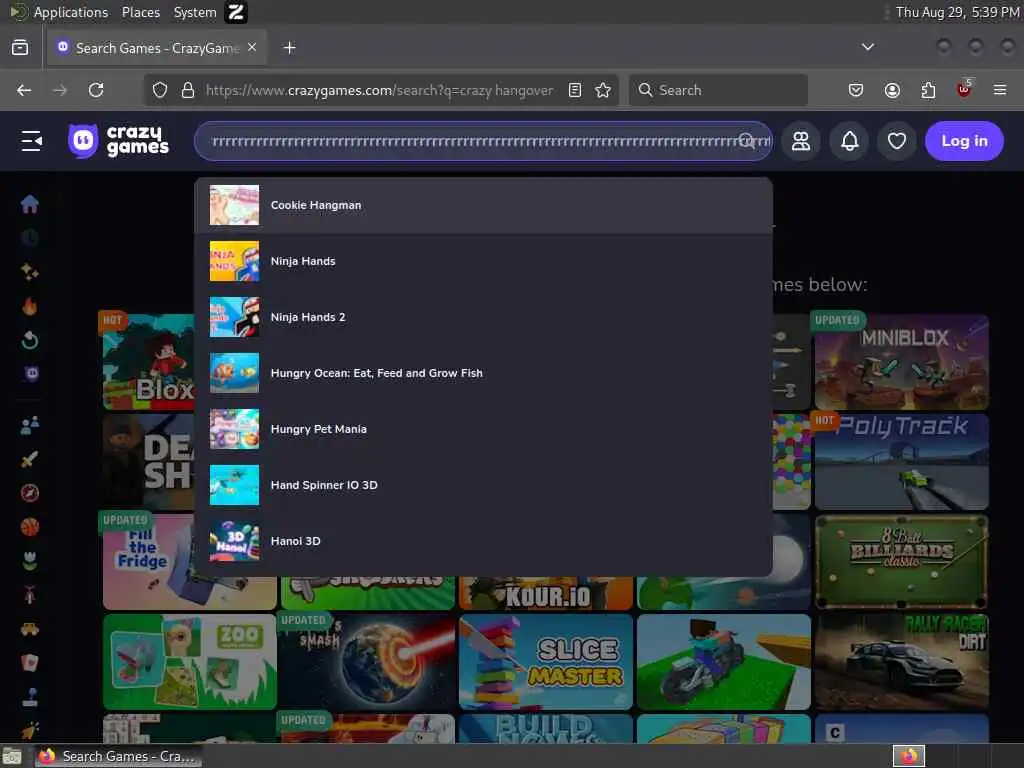This screenshot has height=768, width=1024.
Task: Open the Places menu
Action: tap(140, 12)
